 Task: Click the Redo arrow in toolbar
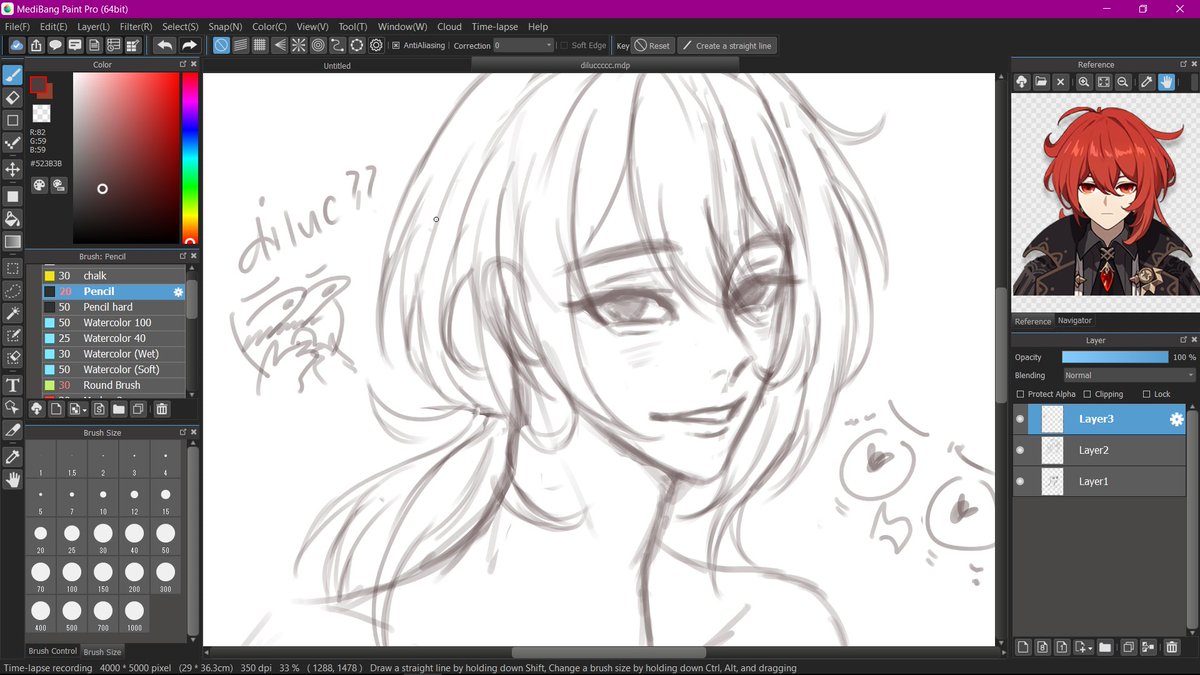pos(188,45)
